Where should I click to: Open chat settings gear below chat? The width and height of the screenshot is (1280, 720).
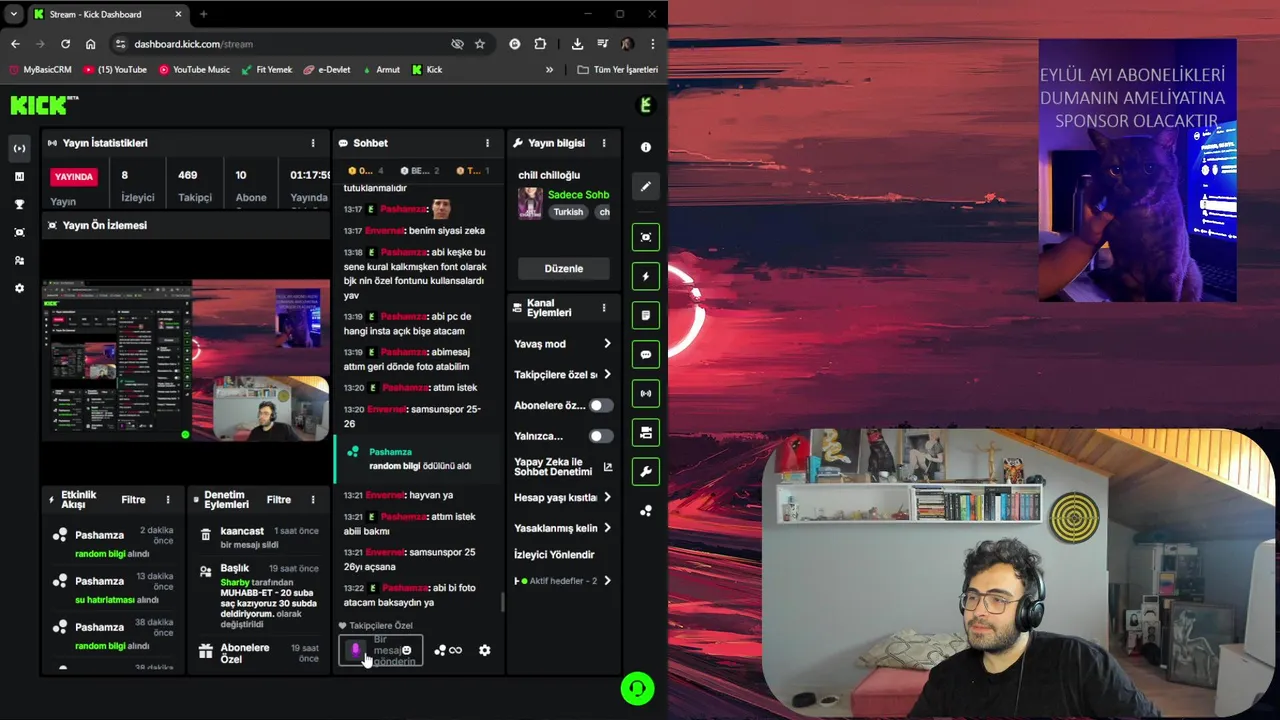(484, 650)
